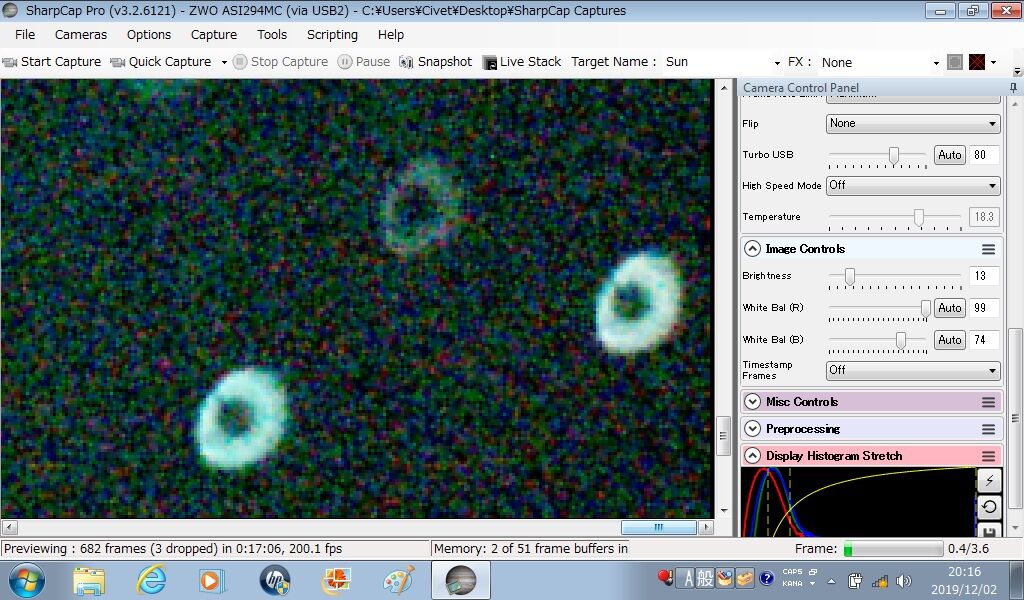
Task: Click the preview horizontal scrollbar left arrow
Action: pos(8,527)
